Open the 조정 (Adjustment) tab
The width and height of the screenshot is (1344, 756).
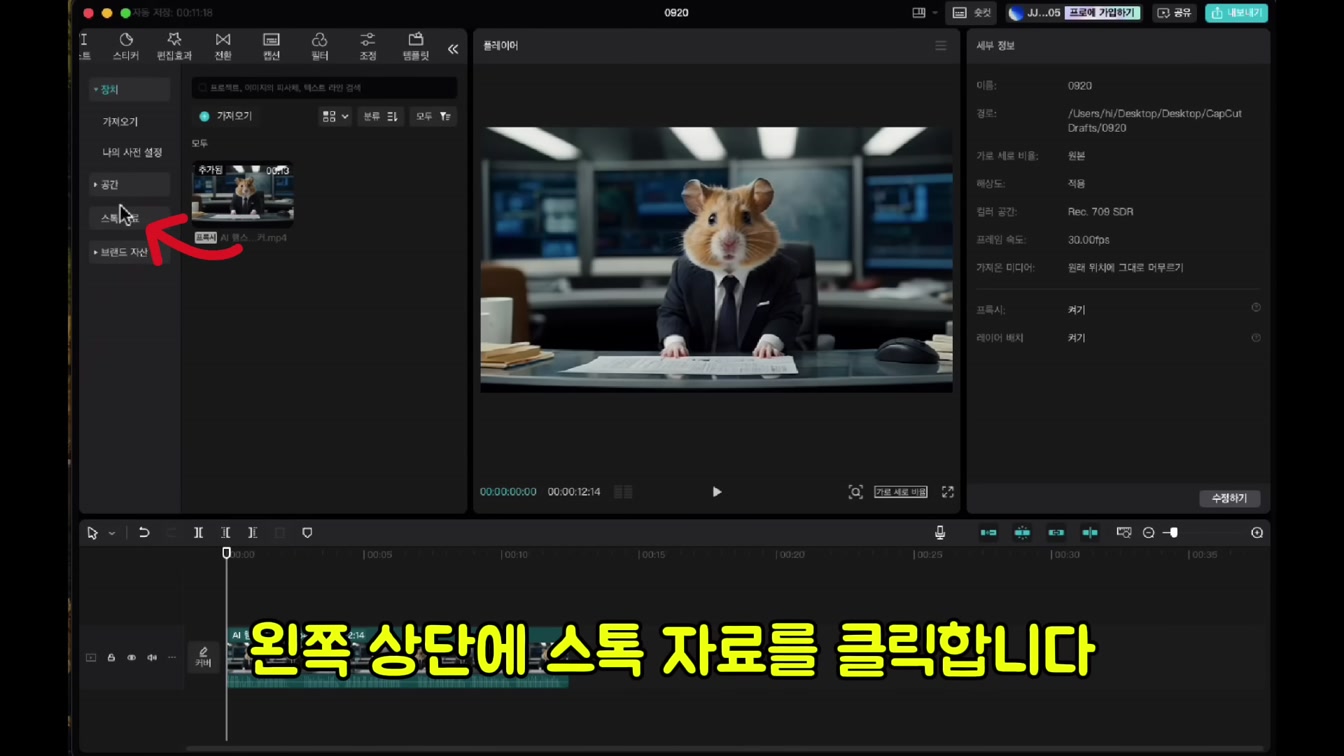[x=368, y=46]
